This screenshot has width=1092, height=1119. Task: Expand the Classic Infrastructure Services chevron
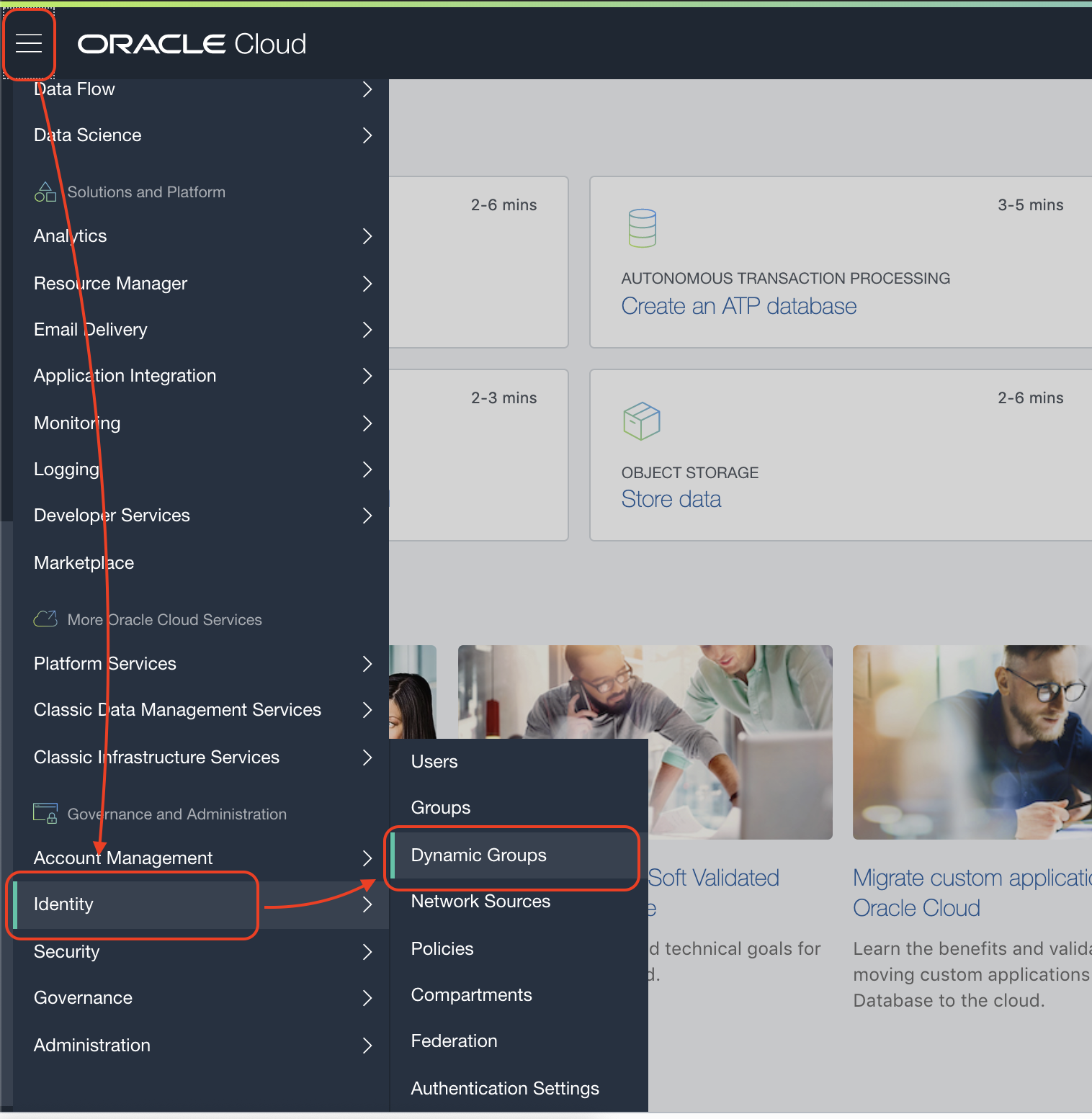coord(367,758)
